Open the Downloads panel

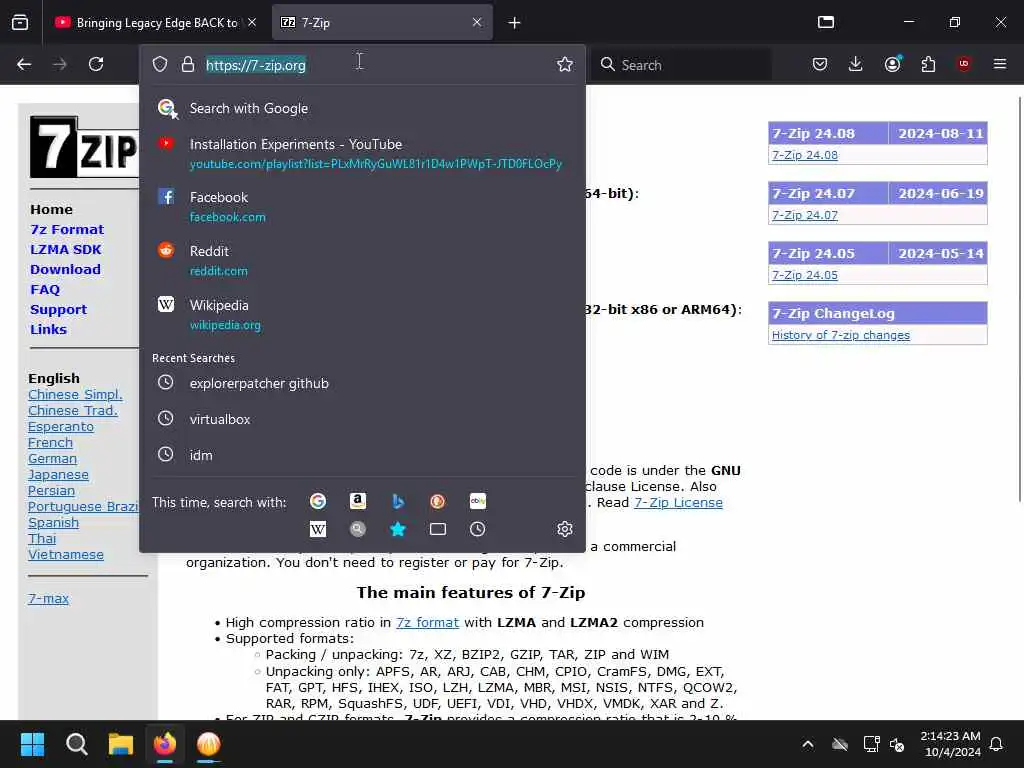pos(856,64)
